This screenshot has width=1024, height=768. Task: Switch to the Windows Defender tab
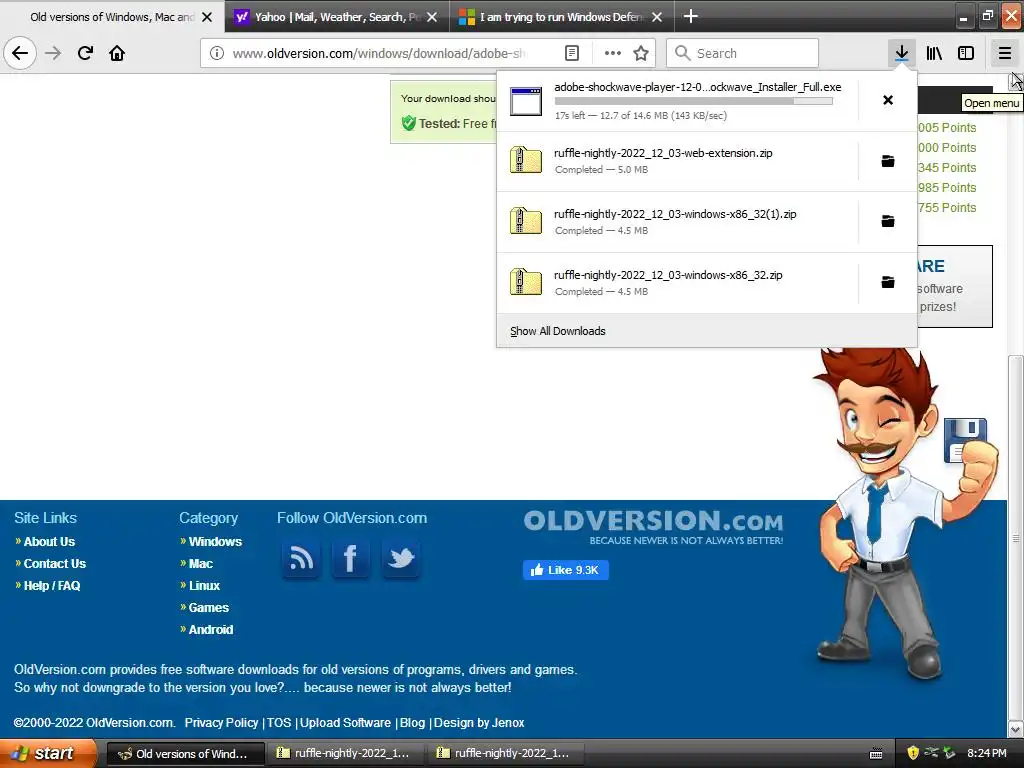(562, 17)
